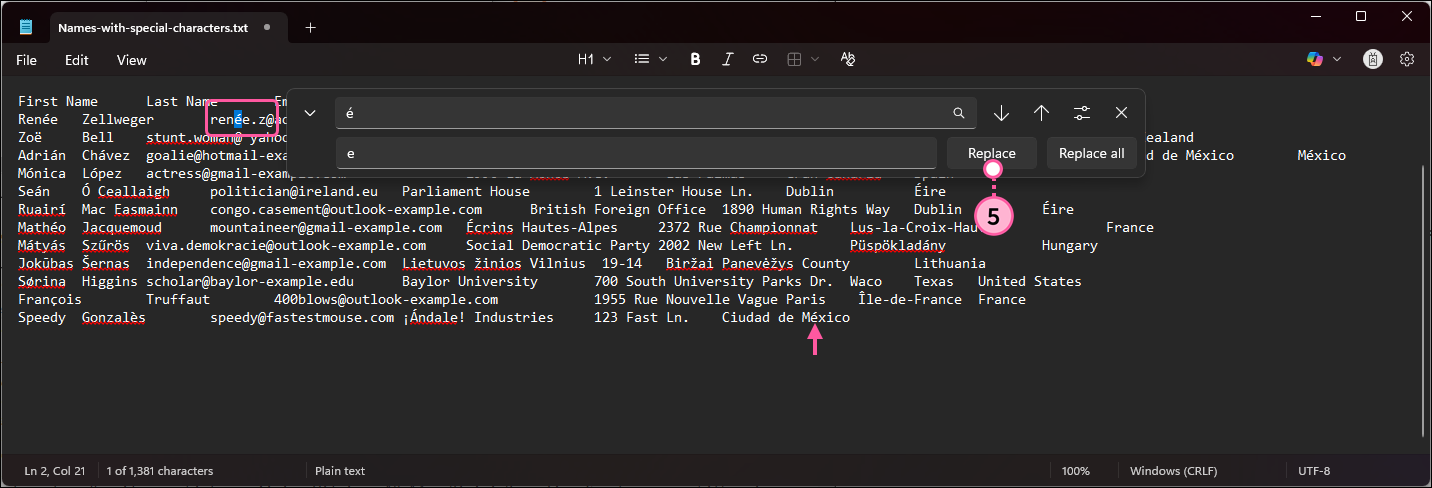This screenshot has width=1432, height=488.
Task: Click the clear formatting icon
Action: (x=848, y=60)
